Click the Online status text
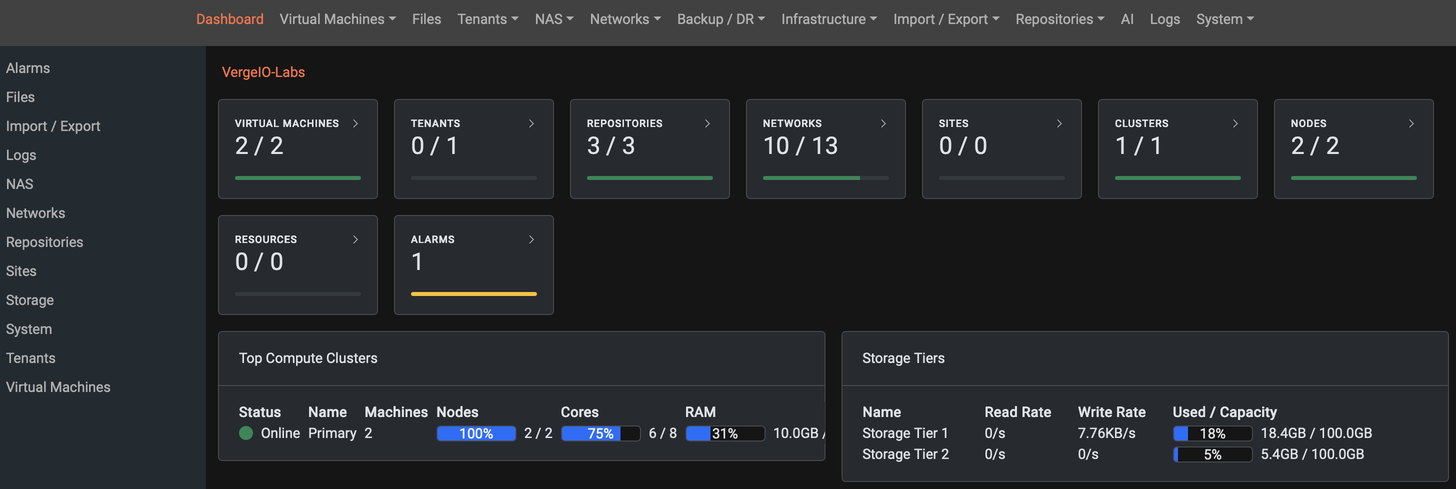1456x489 pixels. tap(280, 433)
